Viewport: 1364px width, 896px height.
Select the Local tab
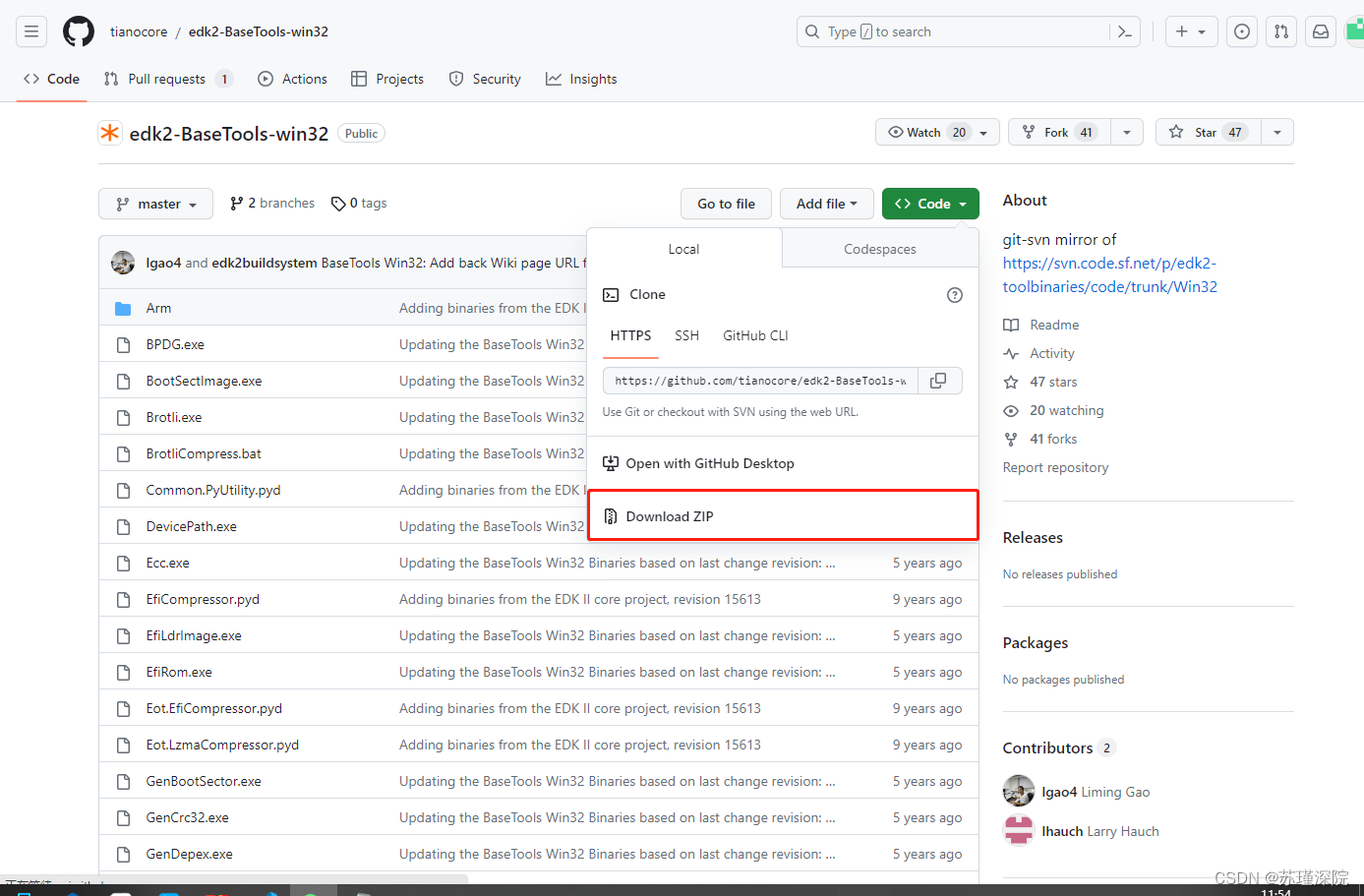click(684, 249)
